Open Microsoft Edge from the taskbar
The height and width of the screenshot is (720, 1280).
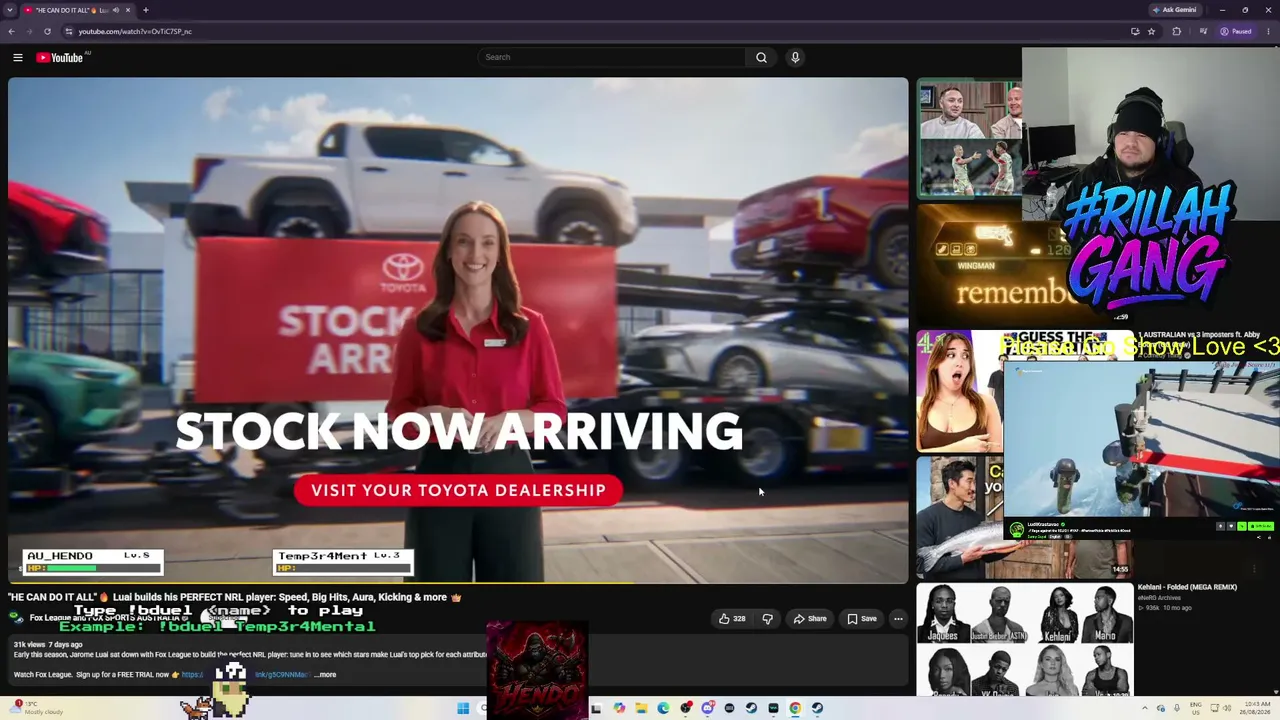point(663,708)
